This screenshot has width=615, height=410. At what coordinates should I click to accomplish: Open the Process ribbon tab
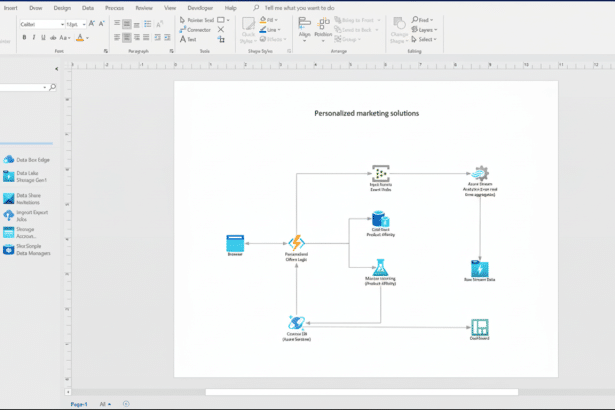(x=114, y=8)
